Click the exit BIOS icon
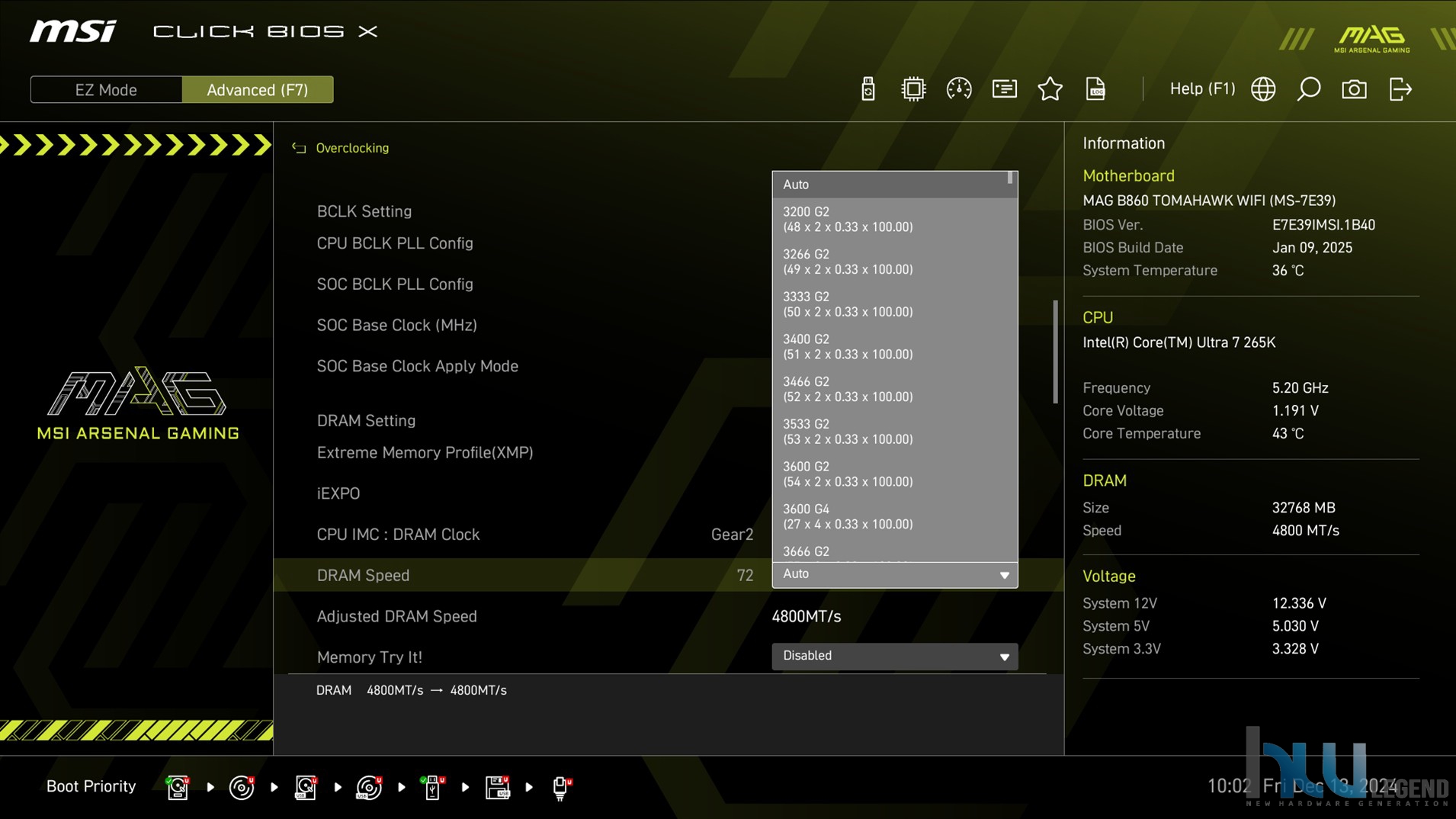The height and width of the screenshot is (819, 1456). [1400, 89]
